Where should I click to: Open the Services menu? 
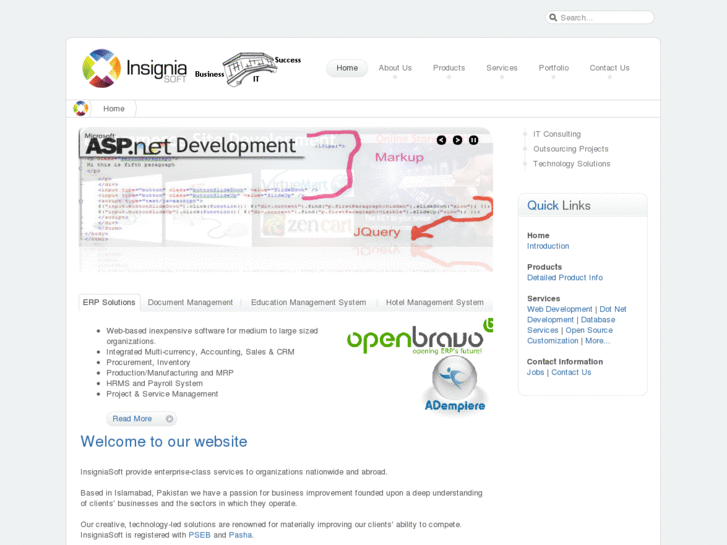(502, 68)
